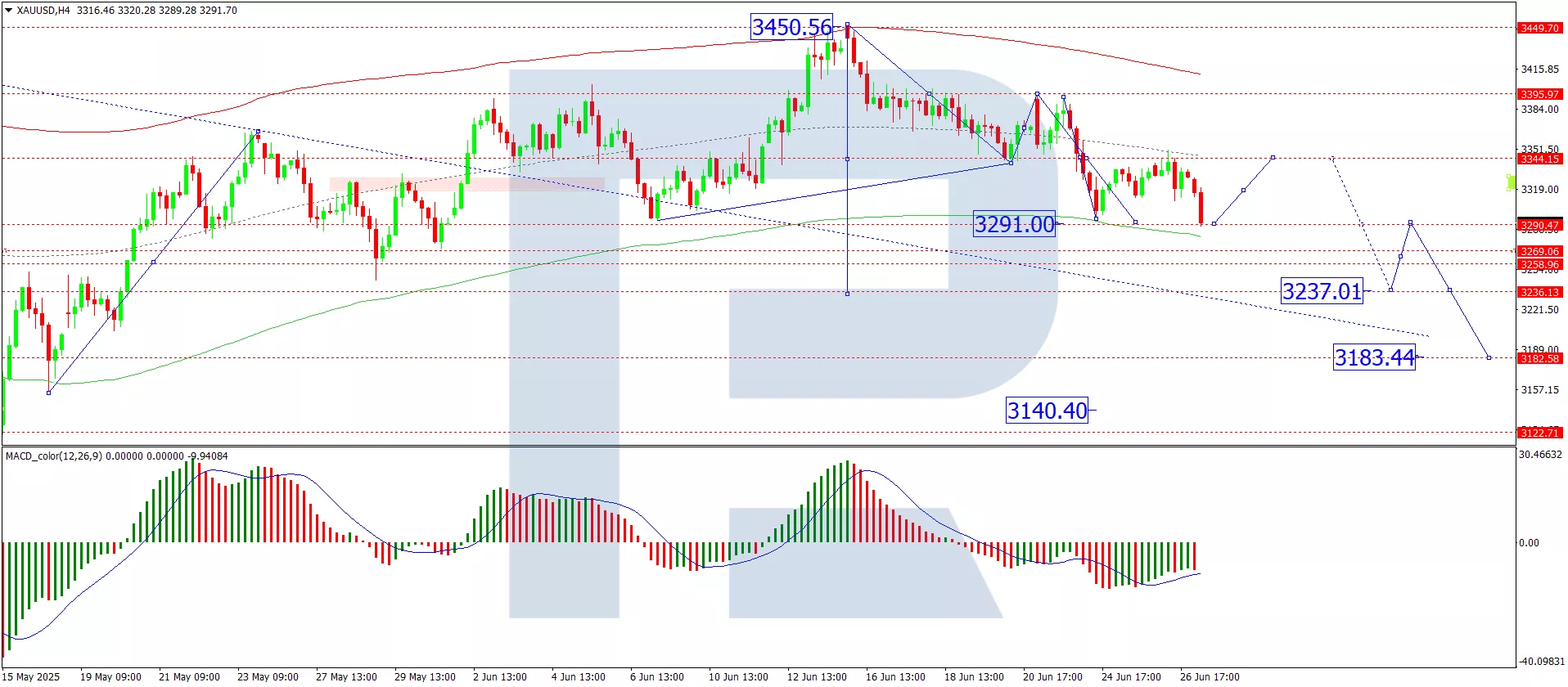This screenshot has width=1568, height=687.
Task: Click the 3290.47 red price tag
Action: point(1539,226)
